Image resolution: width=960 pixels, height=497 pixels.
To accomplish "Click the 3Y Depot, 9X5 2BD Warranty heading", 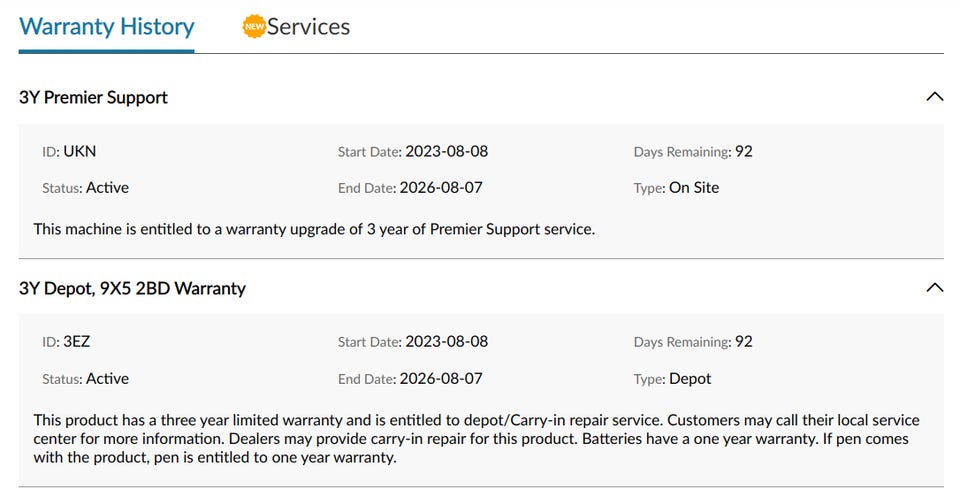I will pyautogui.click(x=132, y=288).
